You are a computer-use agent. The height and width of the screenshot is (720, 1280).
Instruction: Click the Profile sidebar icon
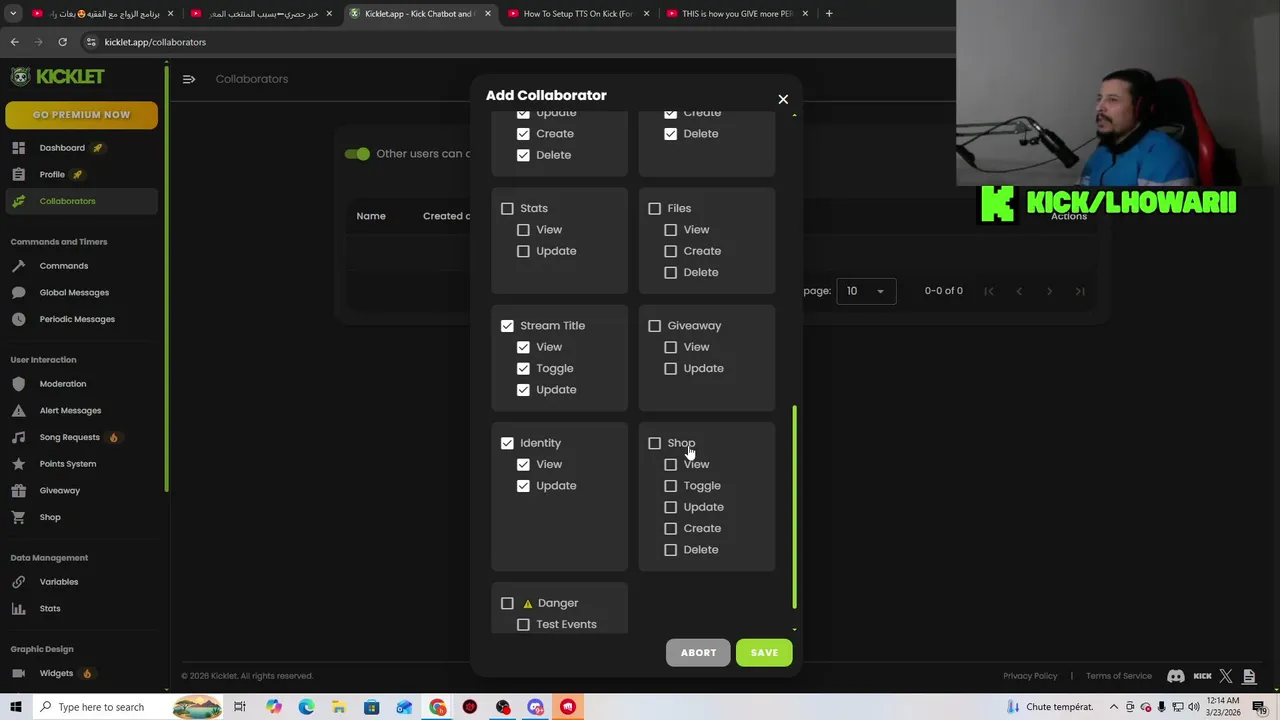point(18,175)
